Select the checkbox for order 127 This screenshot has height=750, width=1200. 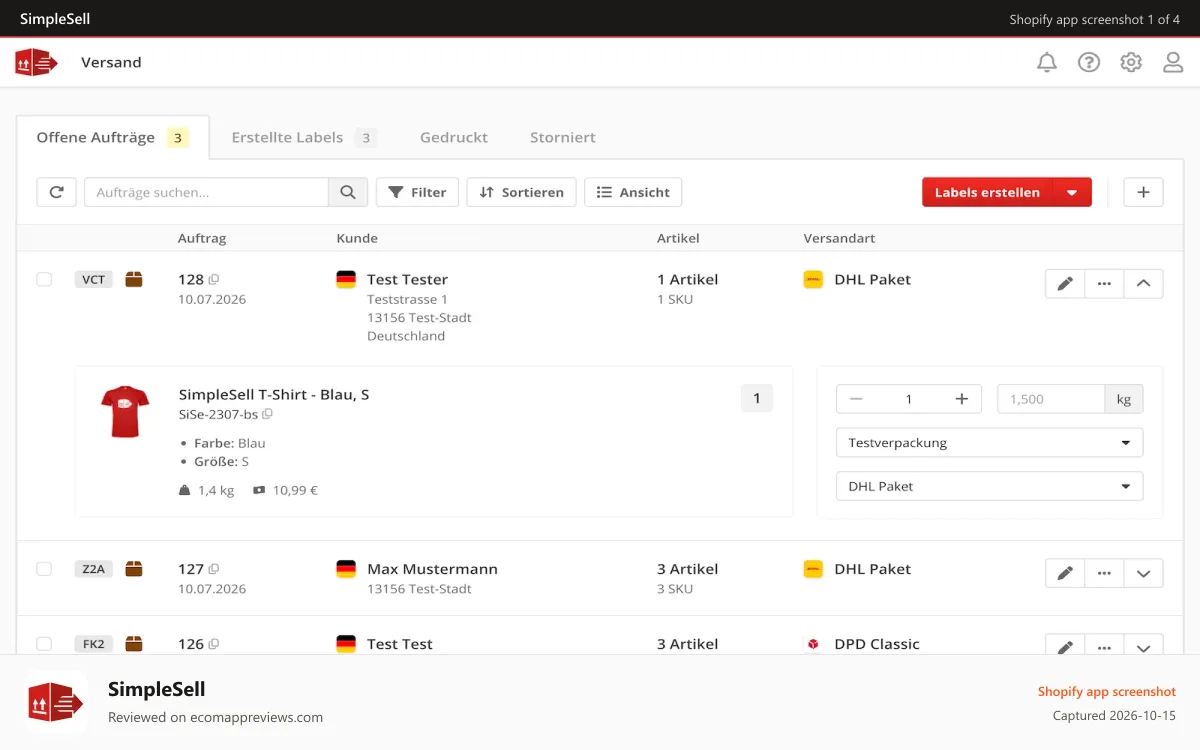click(44, 568)
